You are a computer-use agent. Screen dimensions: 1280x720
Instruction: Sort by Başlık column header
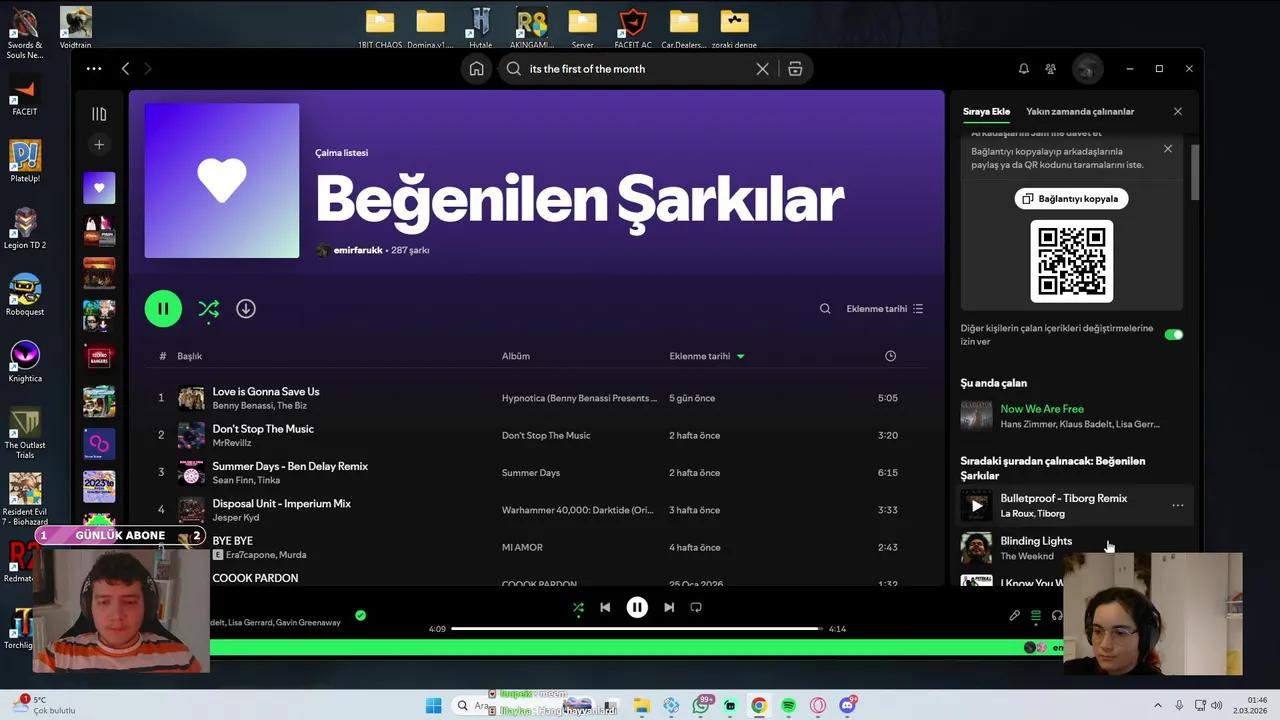(190, 356)
